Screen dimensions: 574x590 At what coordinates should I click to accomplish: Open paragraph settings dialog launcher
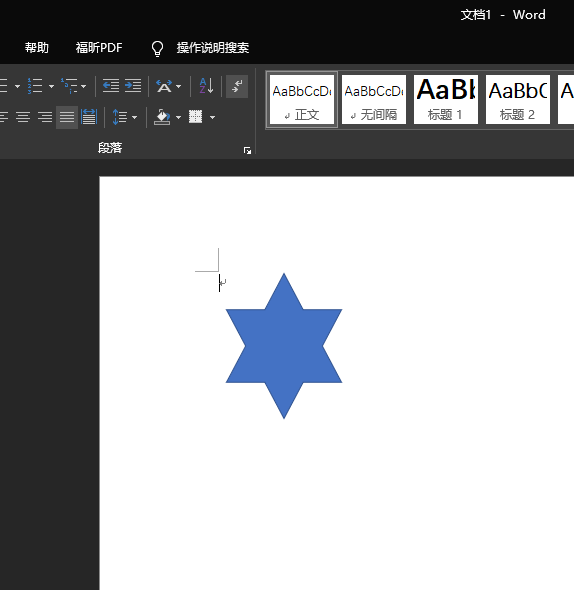(x=247, y=151)
